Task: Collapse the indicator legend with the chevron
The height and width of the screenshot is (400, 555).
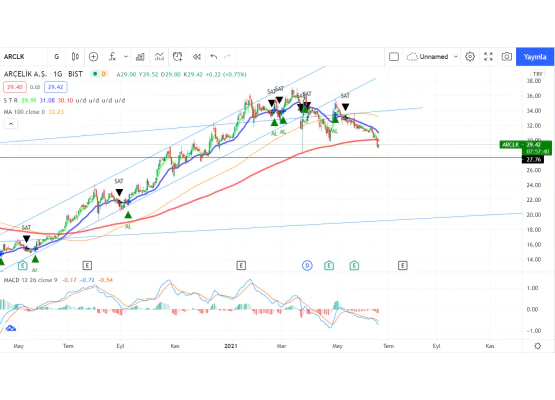Action: click(11, 124)
